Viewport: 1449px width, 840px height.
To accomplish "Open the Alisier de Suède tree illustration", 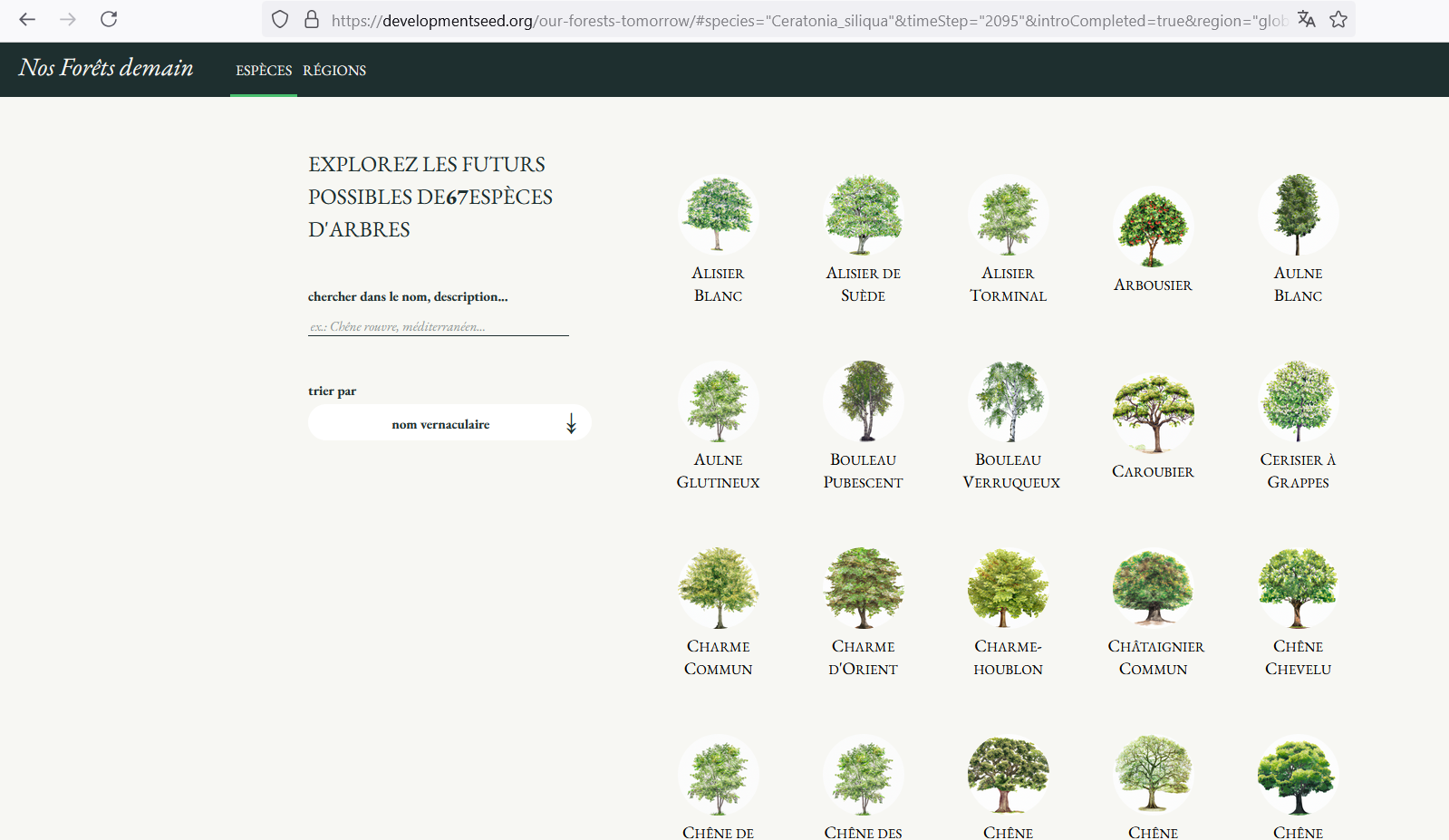I will click(864, 215).
